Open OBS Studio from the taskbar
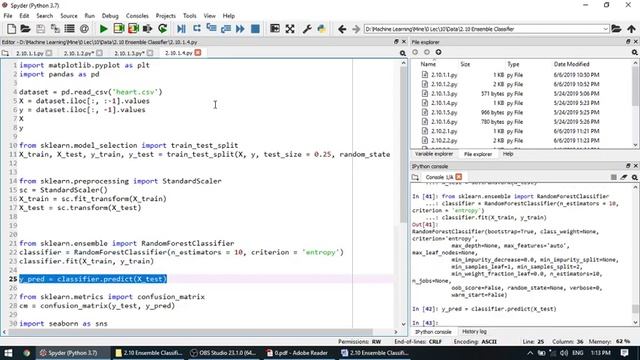640x360 pixels. (x=223, y=353)
